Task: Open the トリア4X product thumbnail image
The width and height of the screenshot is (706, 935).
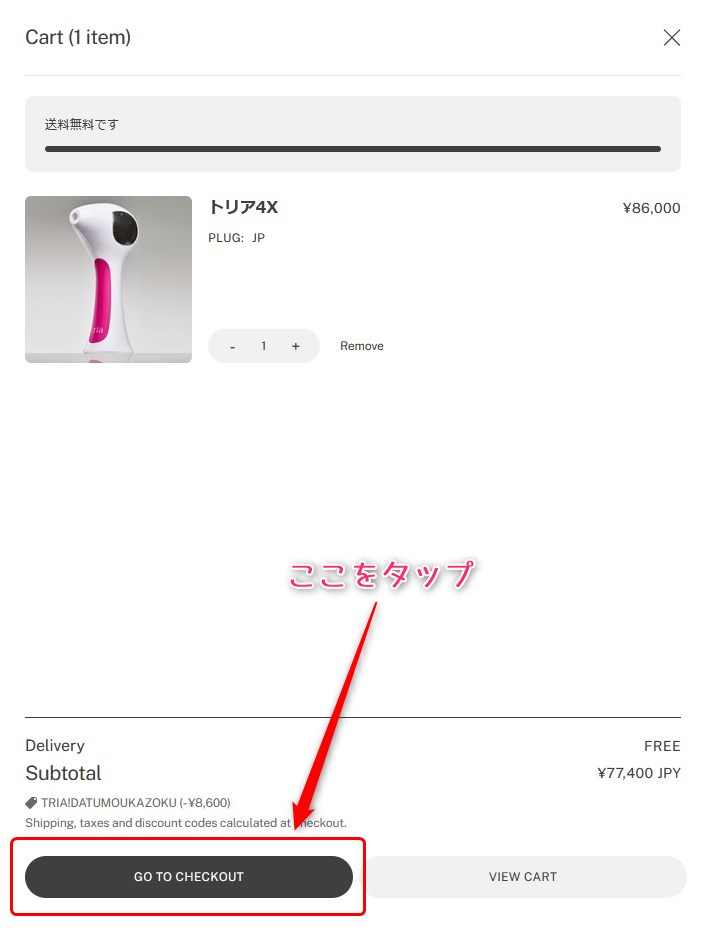Action: (x=109, y=279)
